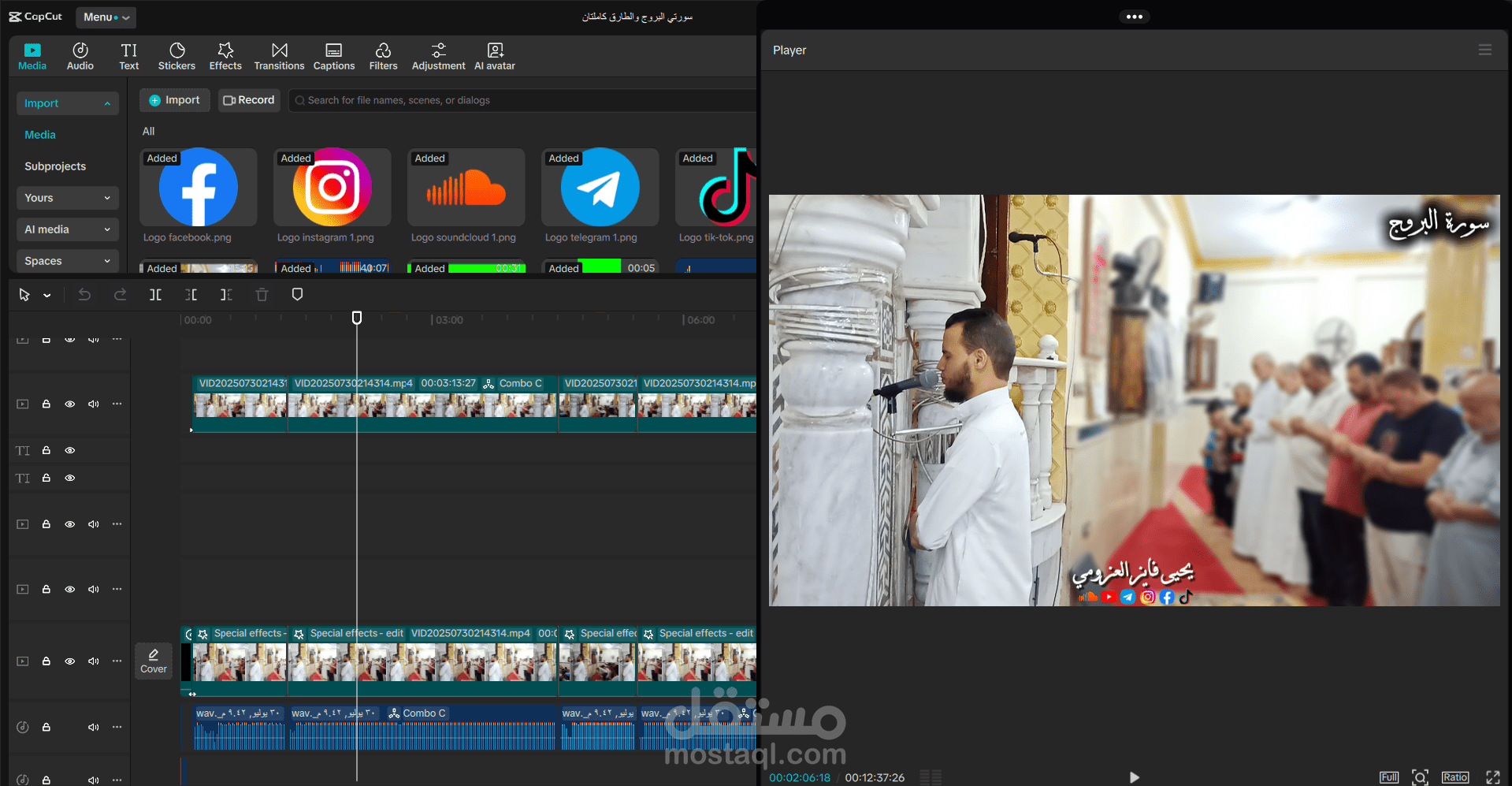Add a marker on the timeline
The width and height of the screenshot is (1512, 786).
click(x=297, y=295)
